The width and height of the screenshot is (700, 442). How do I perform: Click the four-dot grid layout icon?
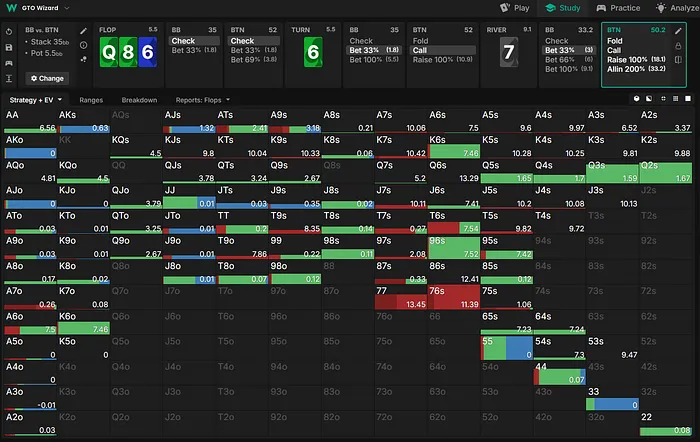[x=663, y=99]
